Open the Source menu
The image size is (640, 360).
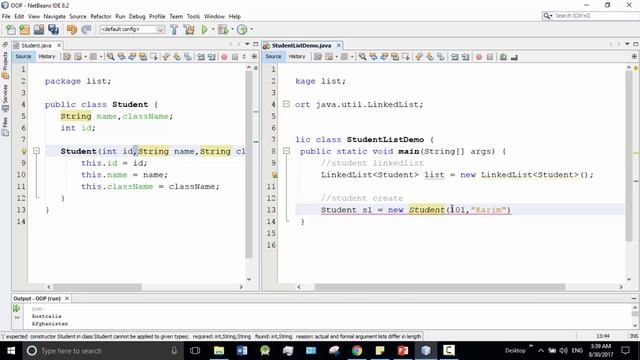click(78, 16)
